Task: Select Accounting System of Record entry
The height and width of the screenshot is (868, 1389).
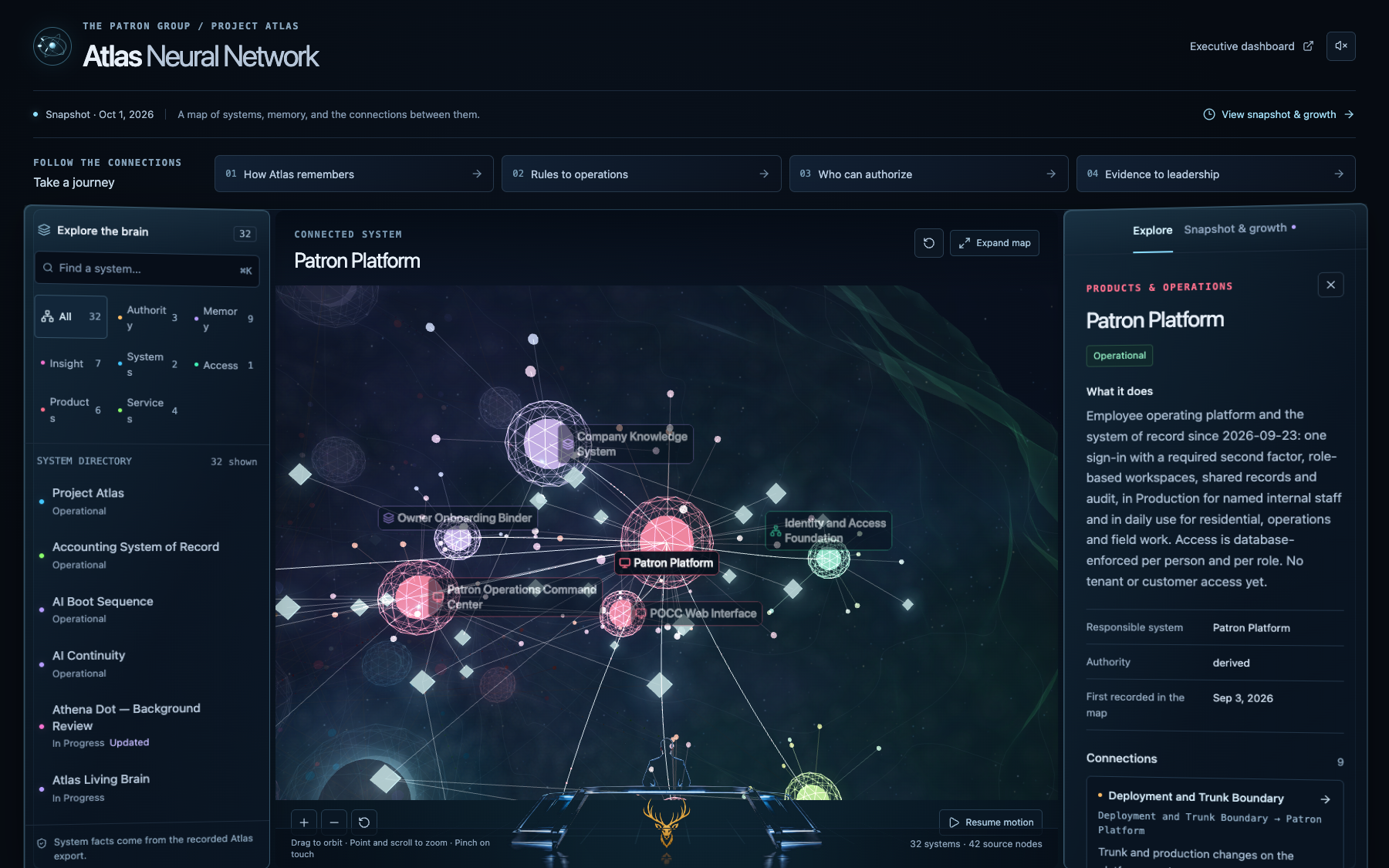Action: pyautogui.click(x=148, y=556)
